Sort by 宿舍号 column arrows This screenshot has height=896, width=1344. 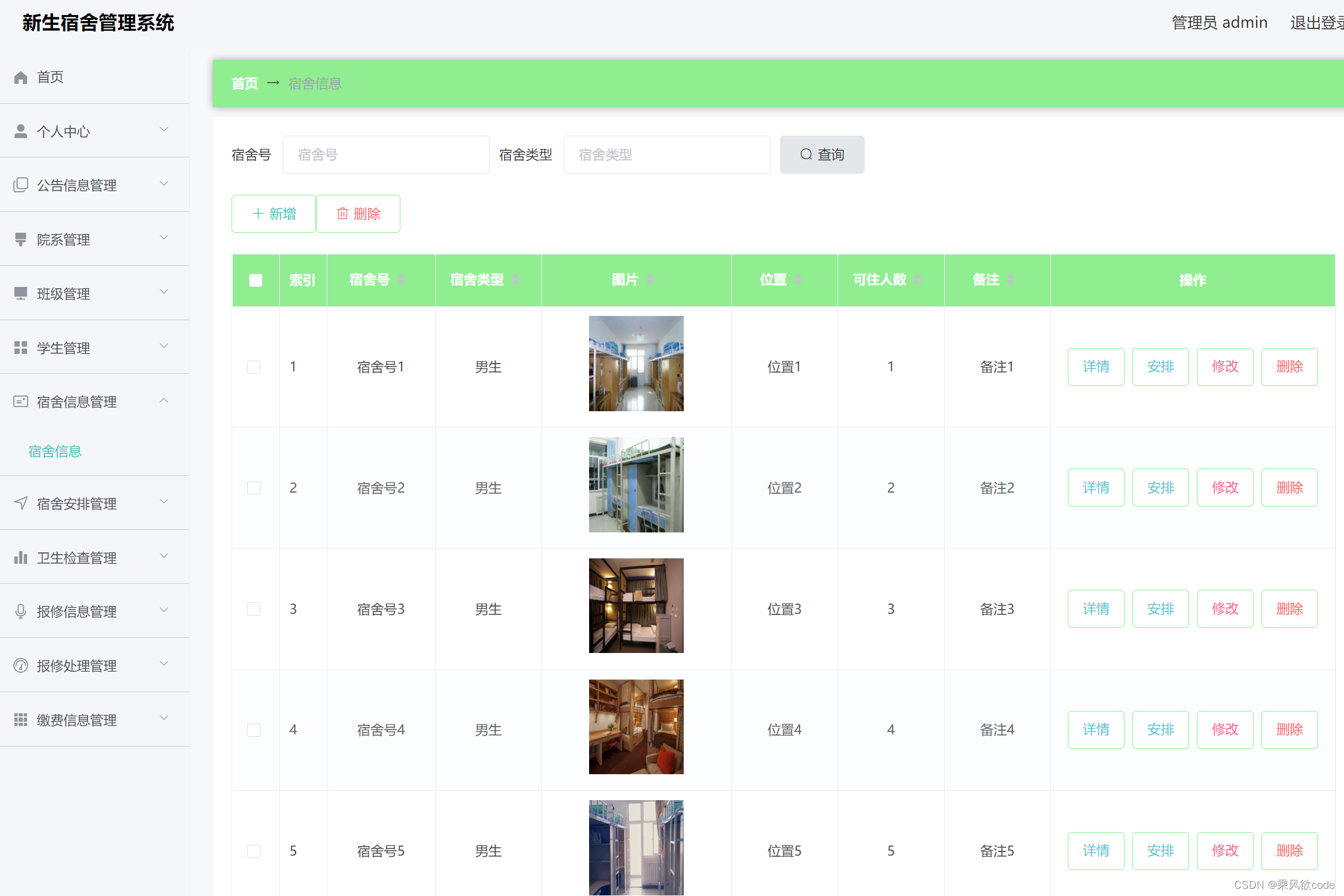401,280
